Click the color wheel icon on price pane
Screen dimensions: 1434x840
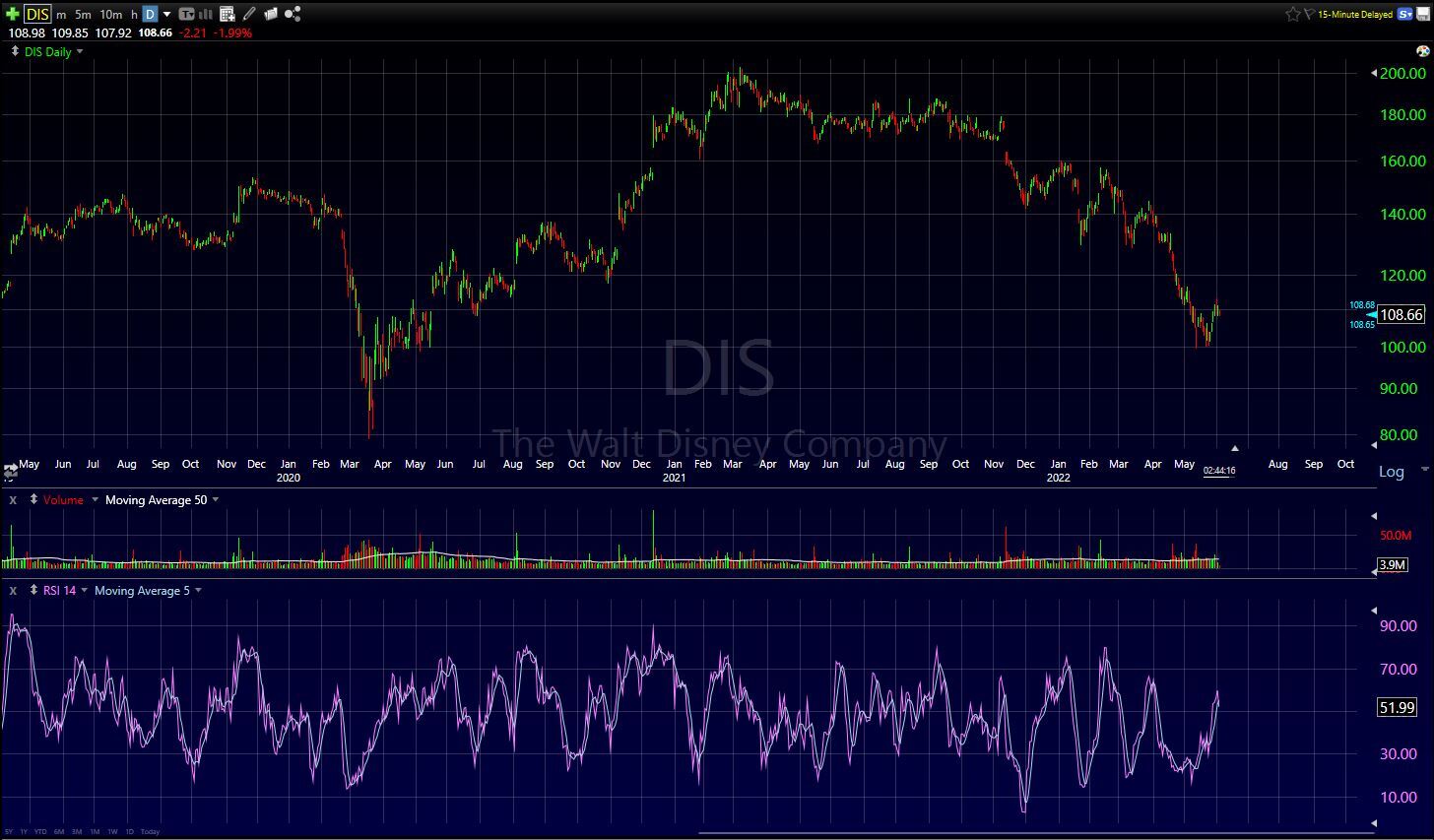[1422, 51]
